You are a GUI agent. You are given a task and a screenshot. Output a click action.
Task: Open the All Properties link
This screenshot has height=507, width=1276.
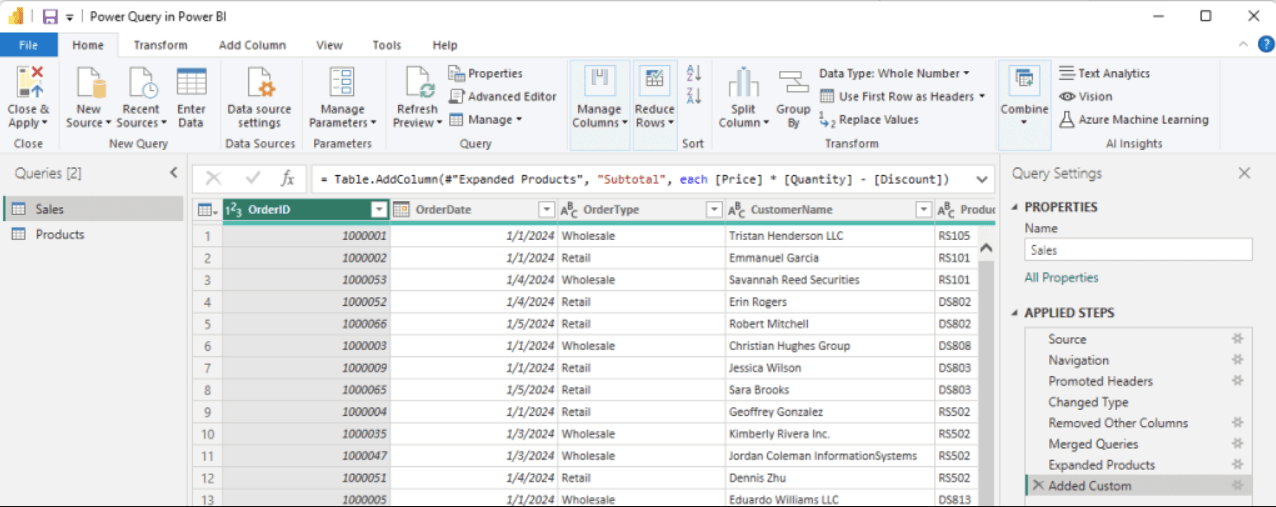coord(1061,278)
